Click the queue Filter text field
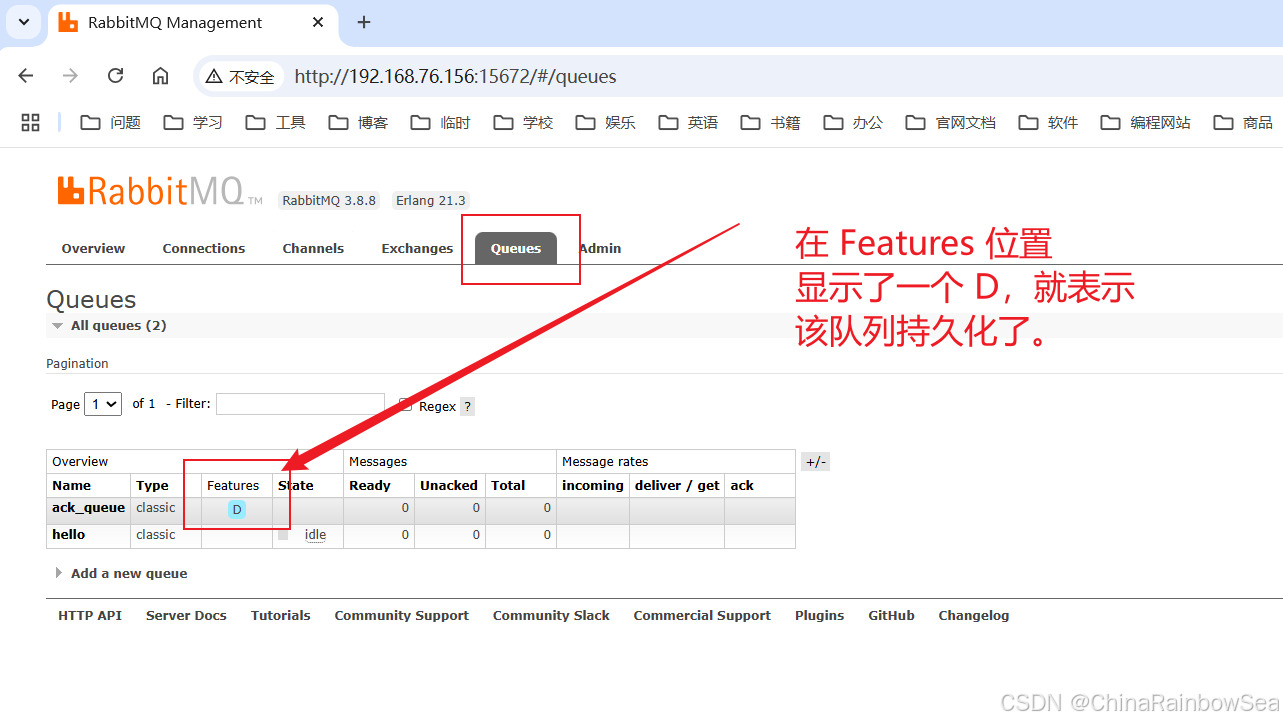1283x724 pixels. click(300, 404)
